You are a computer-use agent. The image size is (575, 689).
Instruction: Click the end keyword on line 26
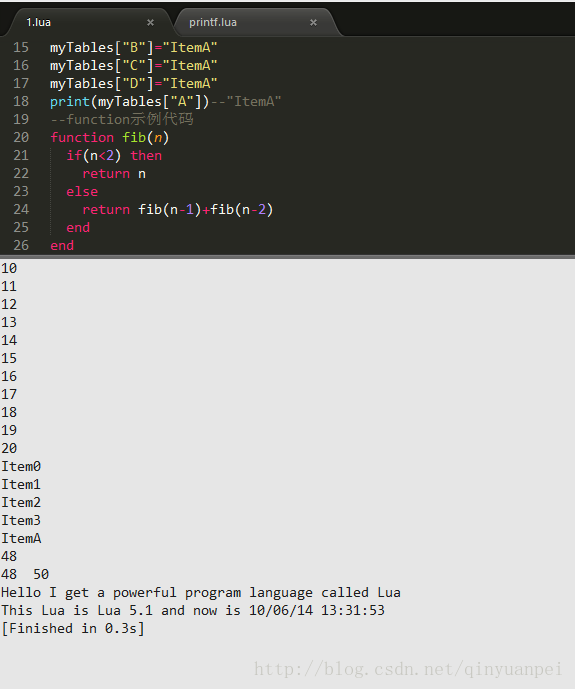point(62,246)
